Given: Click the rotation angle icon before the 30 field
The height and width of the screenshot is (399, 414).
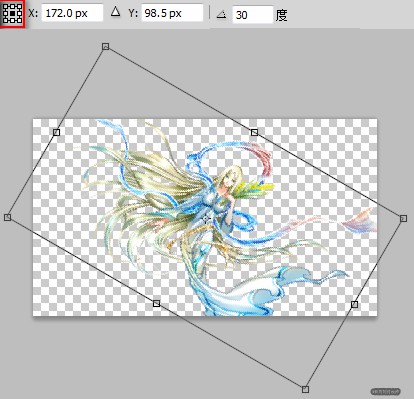Looking at the screenshot, I should click(x=221, y=14).
